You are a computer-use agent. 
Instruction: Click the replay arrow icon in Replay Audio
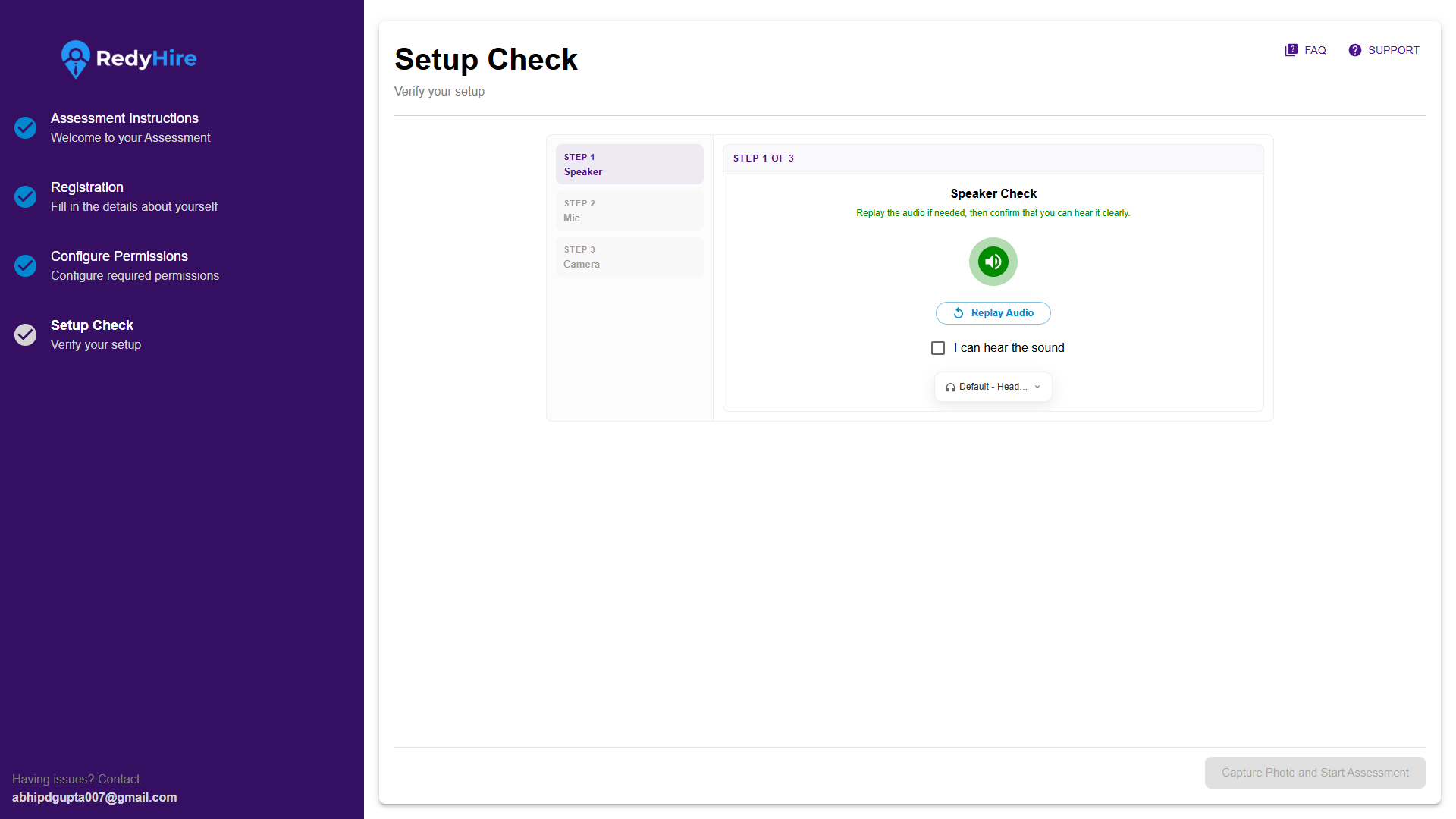click(959, 313)
